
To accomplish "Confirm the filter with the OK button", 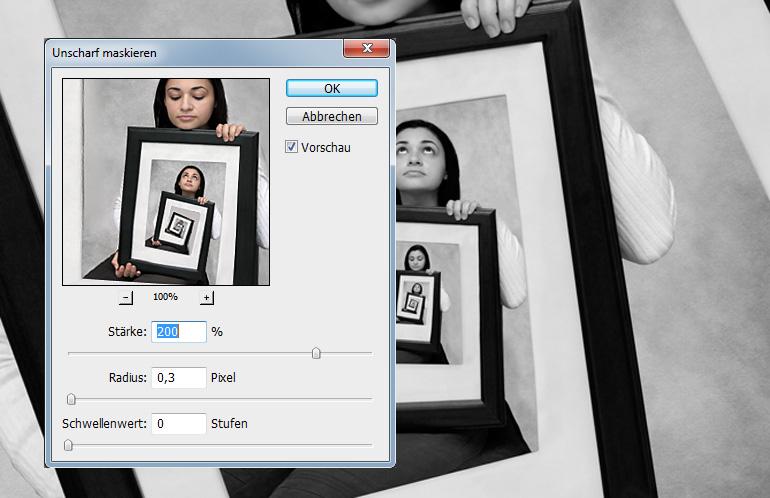I will click(332, 89).
